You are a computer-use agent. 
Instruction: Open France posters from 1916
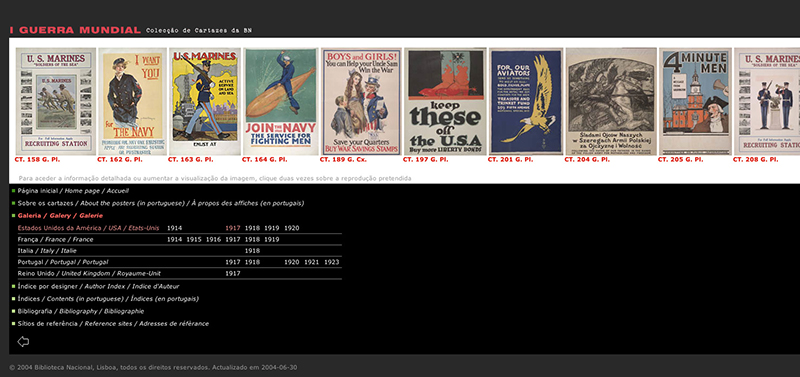213,239
